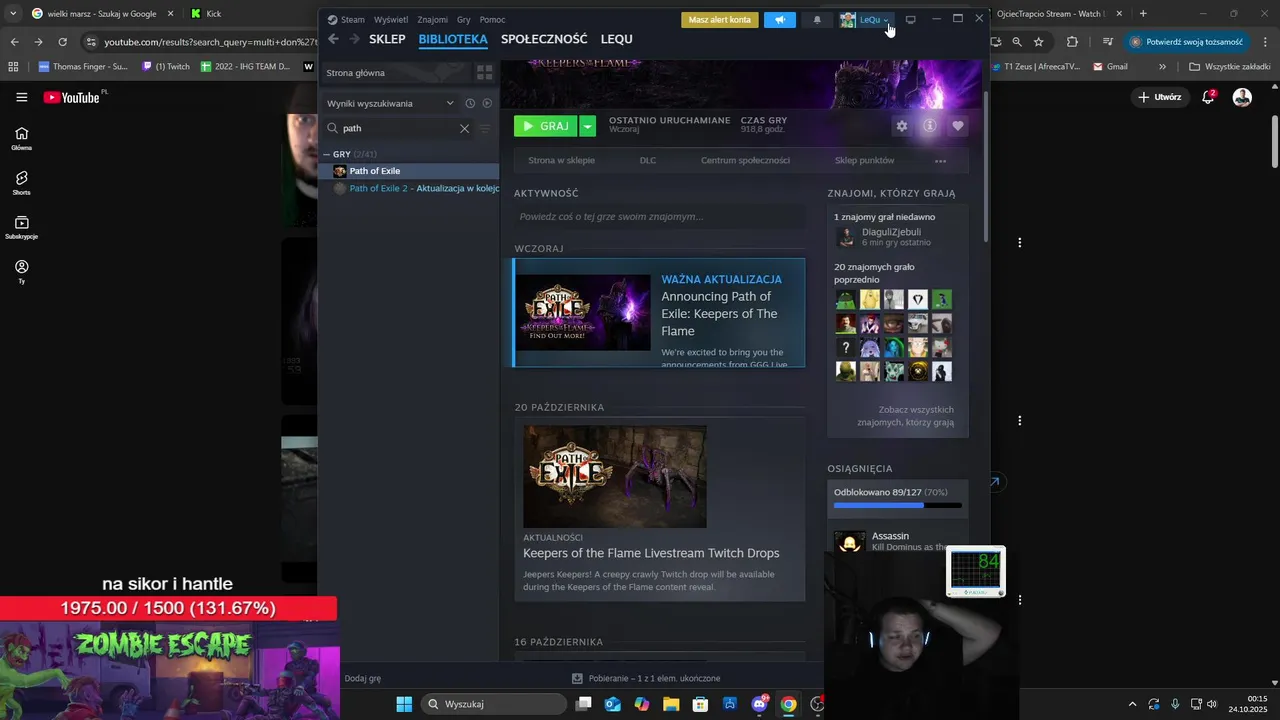Open Centrum społeczności link
This screenshot has height=720, width=1280.
[745, 160]
